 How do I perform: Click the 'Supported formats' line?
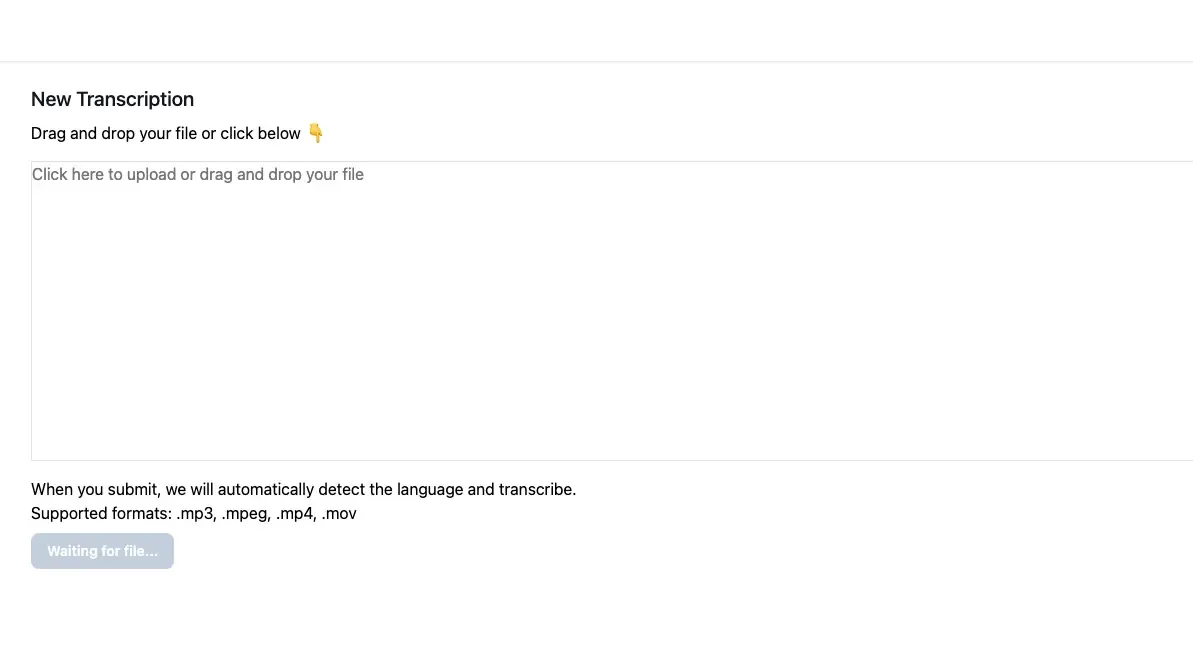tap(194, 514)
